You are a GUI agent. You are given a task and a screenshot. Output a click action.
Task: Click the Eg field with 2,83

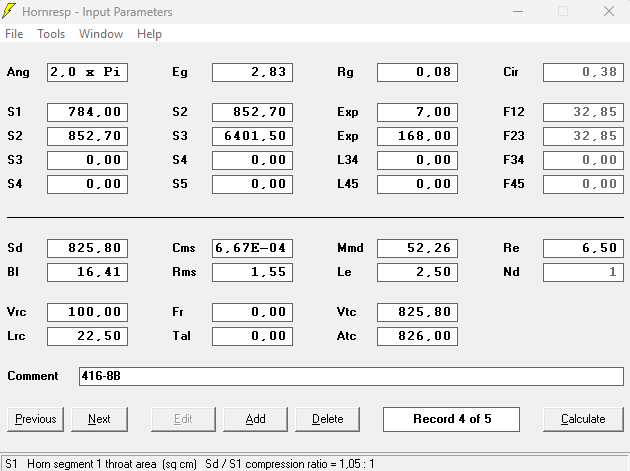click(252, 72)
